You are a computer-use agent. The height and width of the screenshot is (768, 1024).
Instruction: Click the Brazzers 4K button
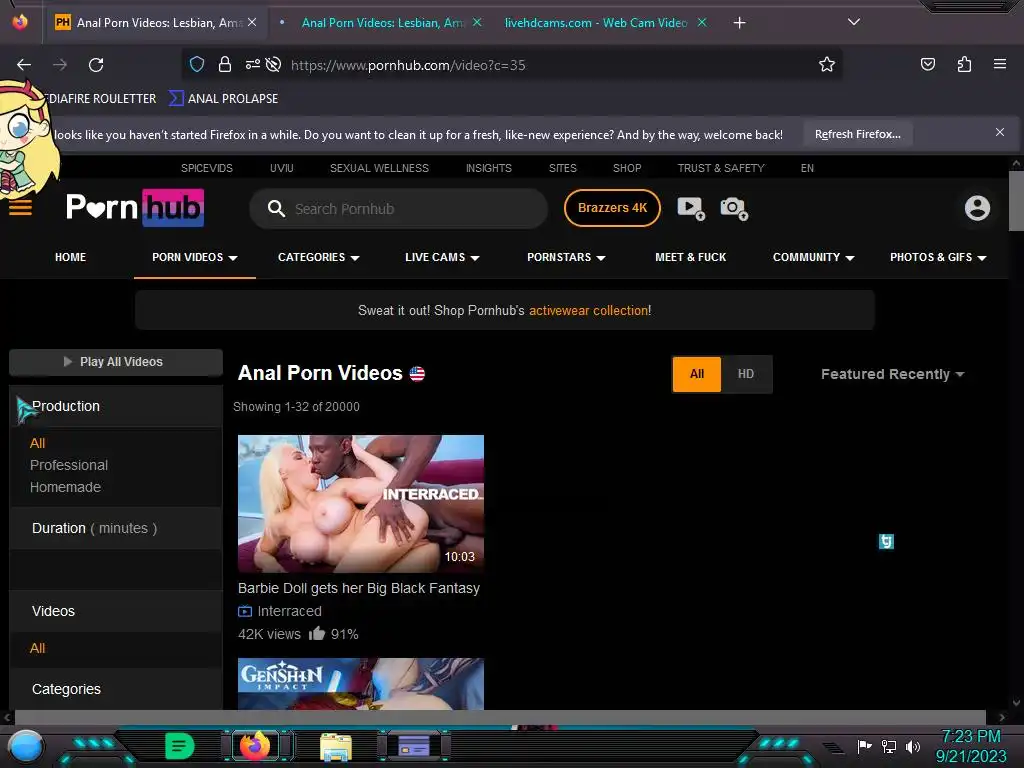pos(612,208)
